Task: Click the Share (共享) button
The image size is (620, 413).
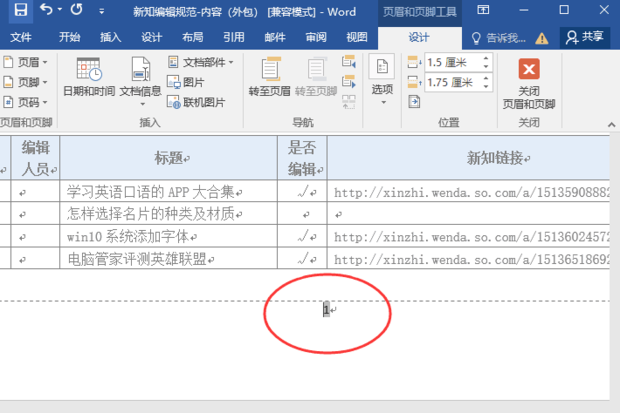Action: click(x=585, y=37)
